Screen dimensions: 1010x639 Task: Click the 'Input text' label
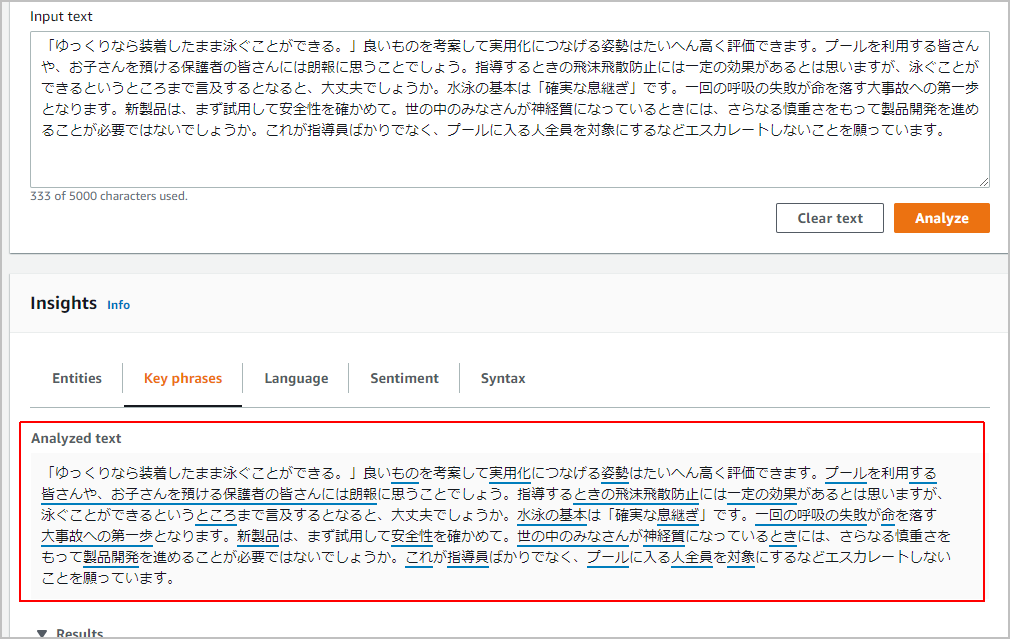coord(61,17)
